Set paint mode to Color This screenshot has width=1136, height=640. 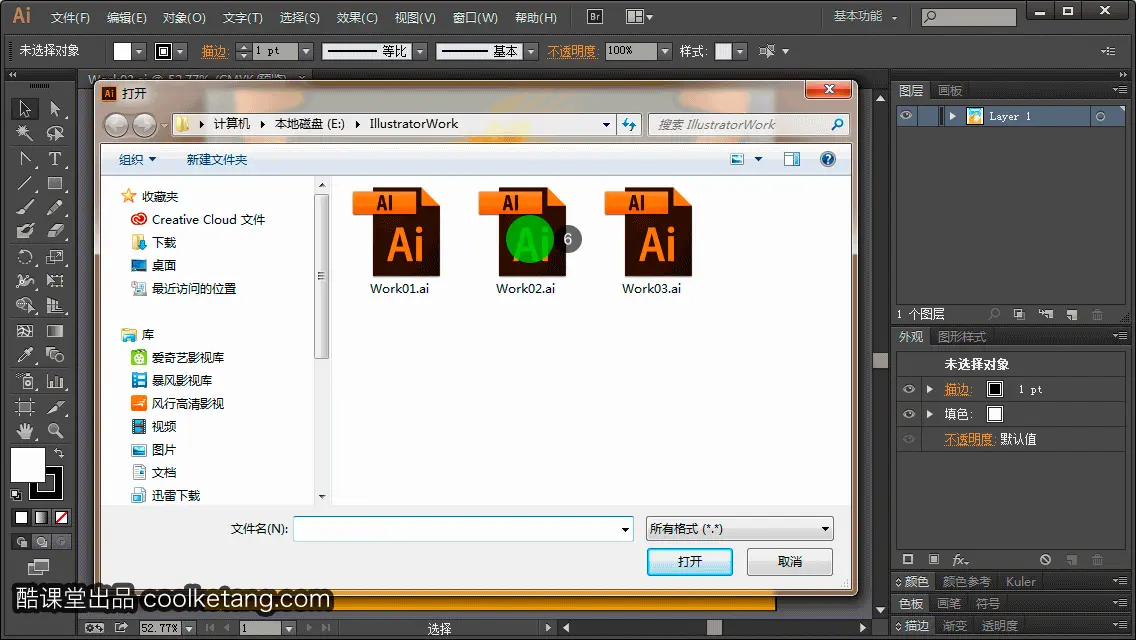point(21,518)
